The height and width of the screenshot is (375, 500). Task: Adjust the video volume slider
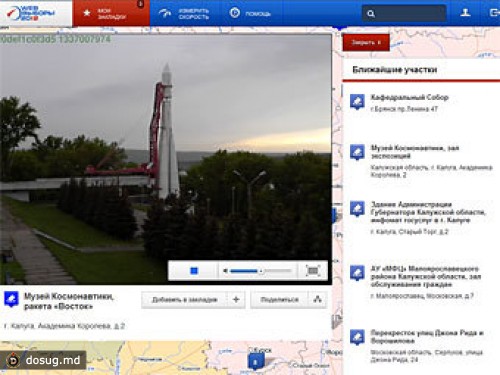tap(261, 271)
